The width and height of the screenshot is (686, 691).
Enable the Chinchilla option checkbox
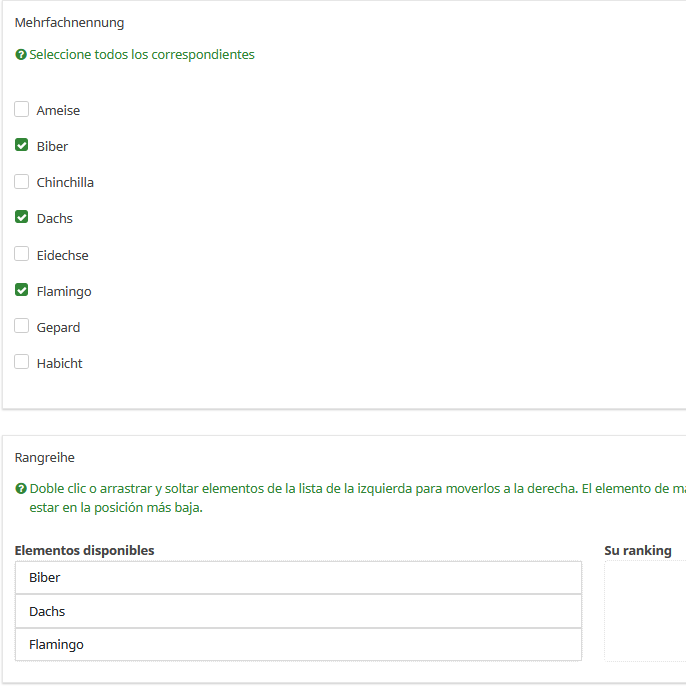(x=22, y=182)
